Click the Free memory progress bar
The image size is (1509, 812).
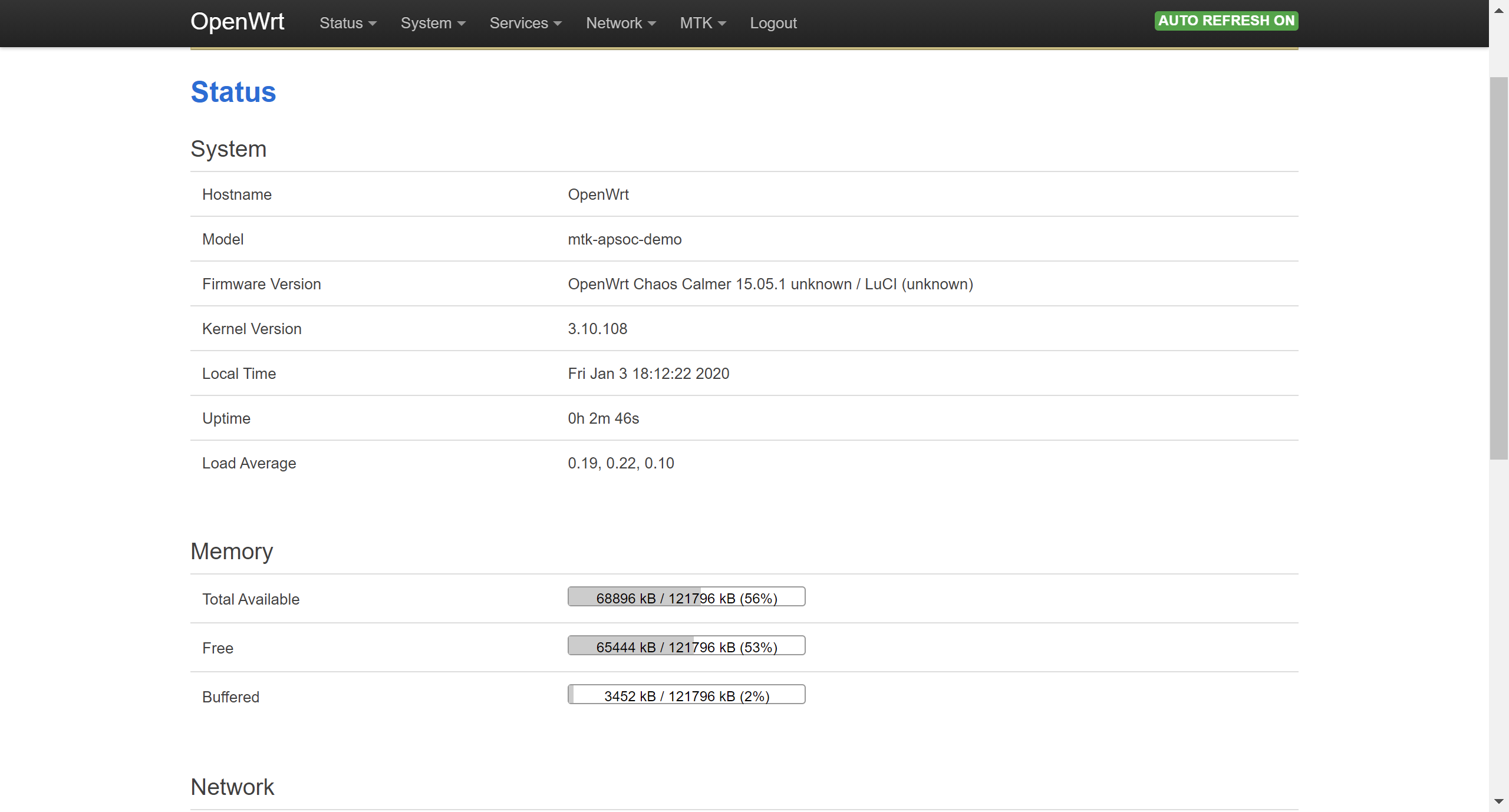pos(686,646)
